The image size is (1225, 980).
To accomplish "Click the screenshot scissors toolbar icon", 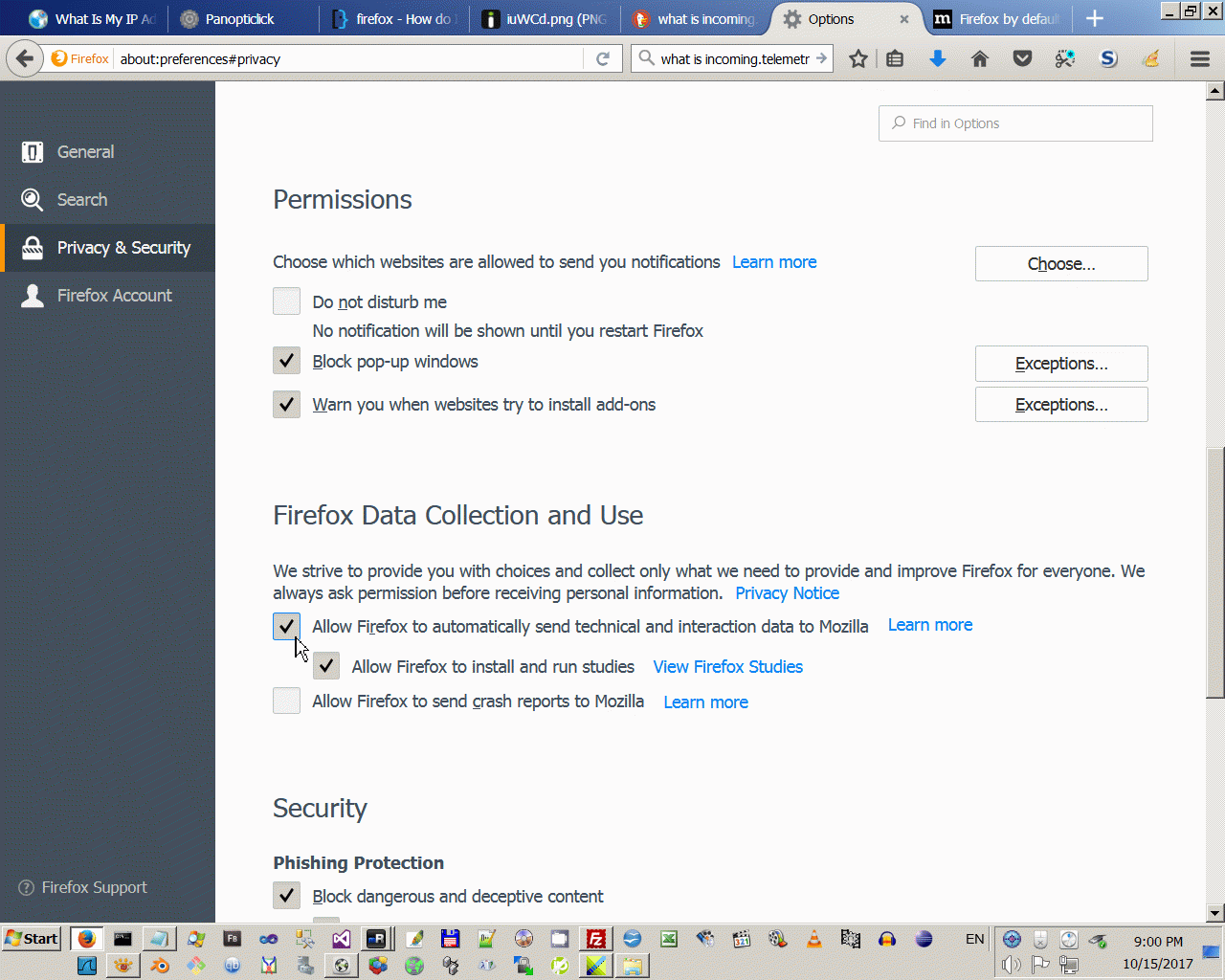I will tap(1065, 59).
